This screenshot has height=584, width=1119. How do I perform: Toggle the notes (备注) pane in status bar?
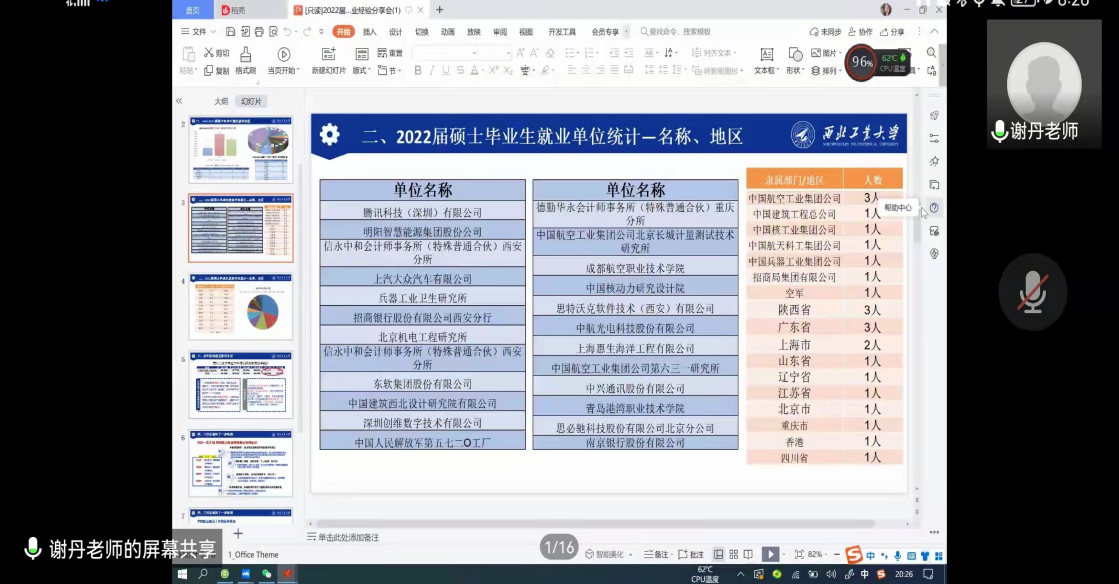656,554
